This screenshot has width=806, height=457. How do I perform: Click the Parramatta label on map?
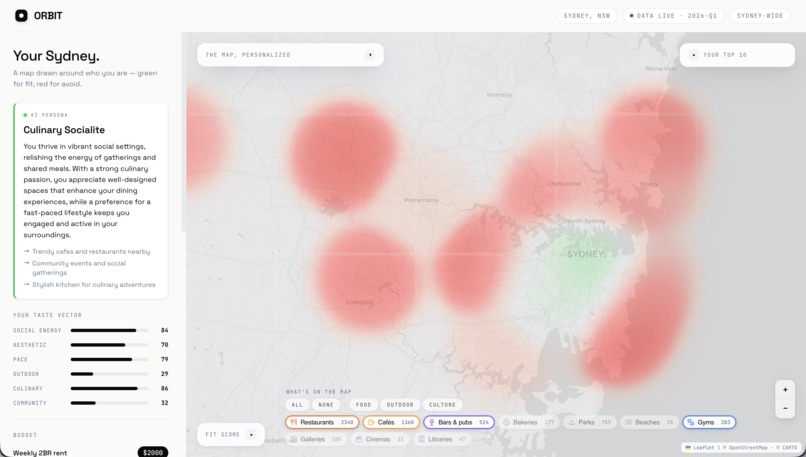click(x=422, y=200)
